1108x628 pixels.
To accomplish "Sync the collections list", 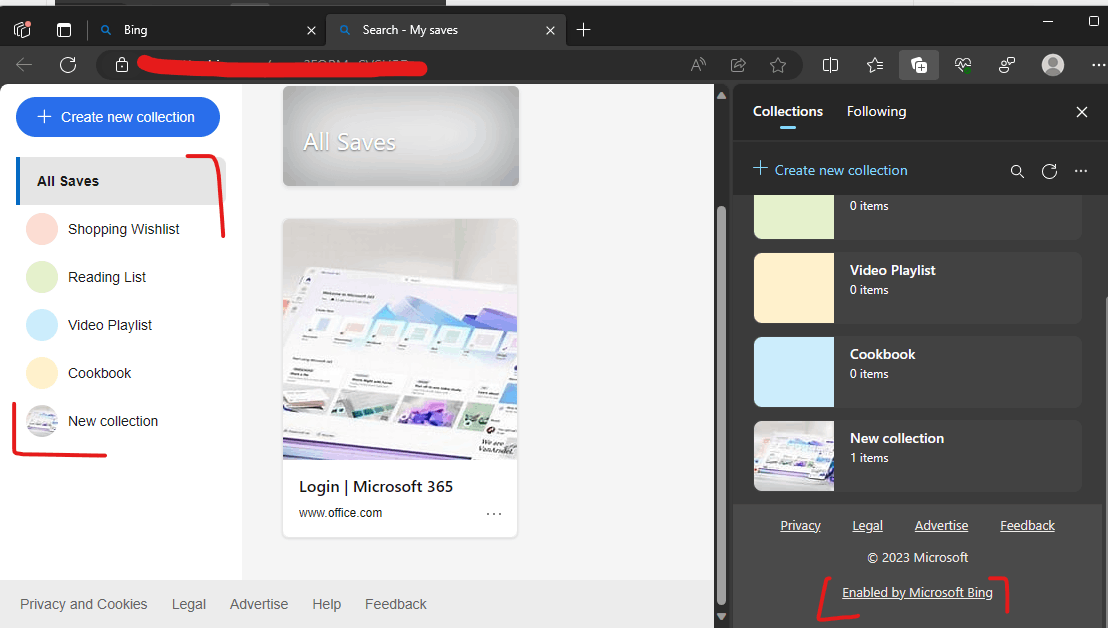I will [1049, 171].
